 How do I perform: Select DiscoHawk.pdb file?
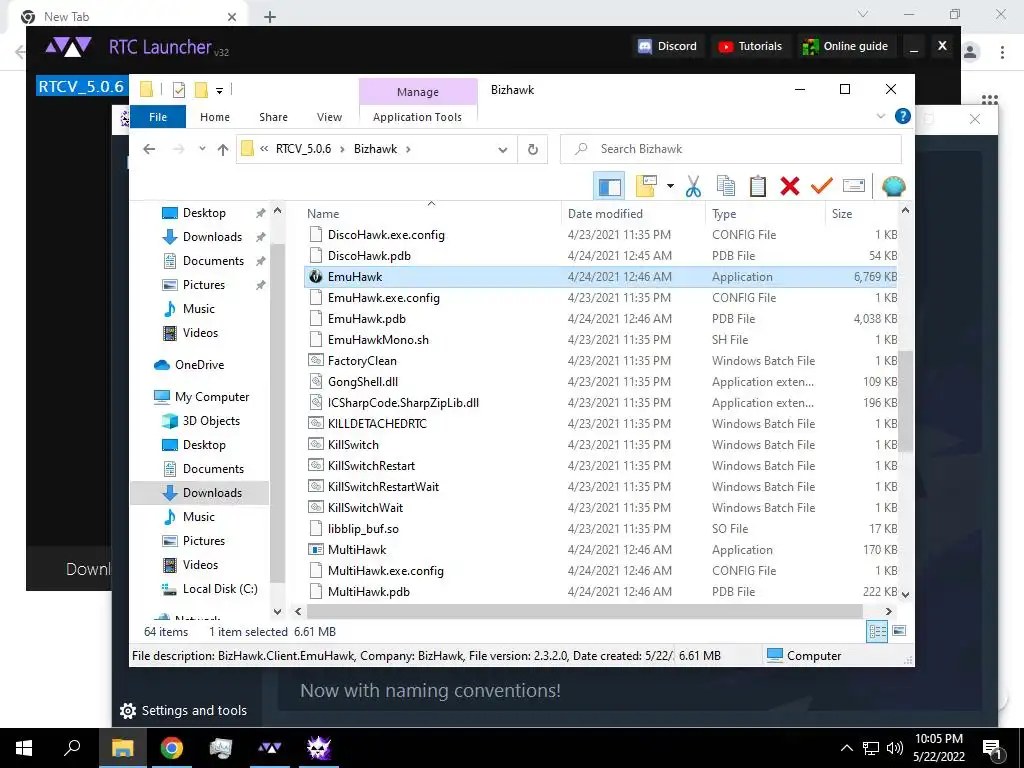[601, 256]
